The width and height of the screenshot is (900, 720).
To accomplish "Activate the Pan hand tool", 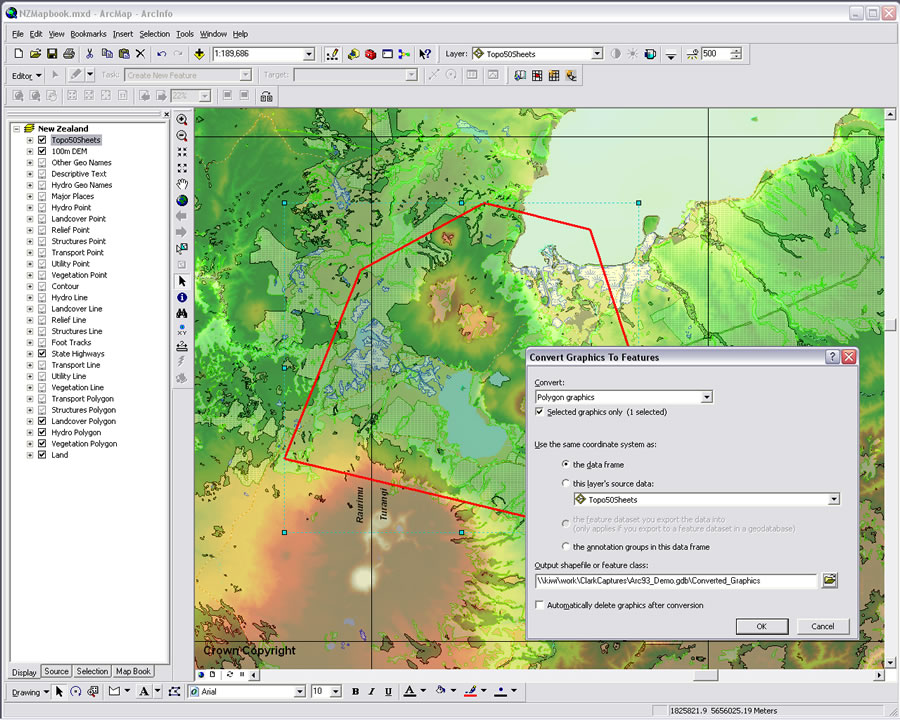I will 182,182.
